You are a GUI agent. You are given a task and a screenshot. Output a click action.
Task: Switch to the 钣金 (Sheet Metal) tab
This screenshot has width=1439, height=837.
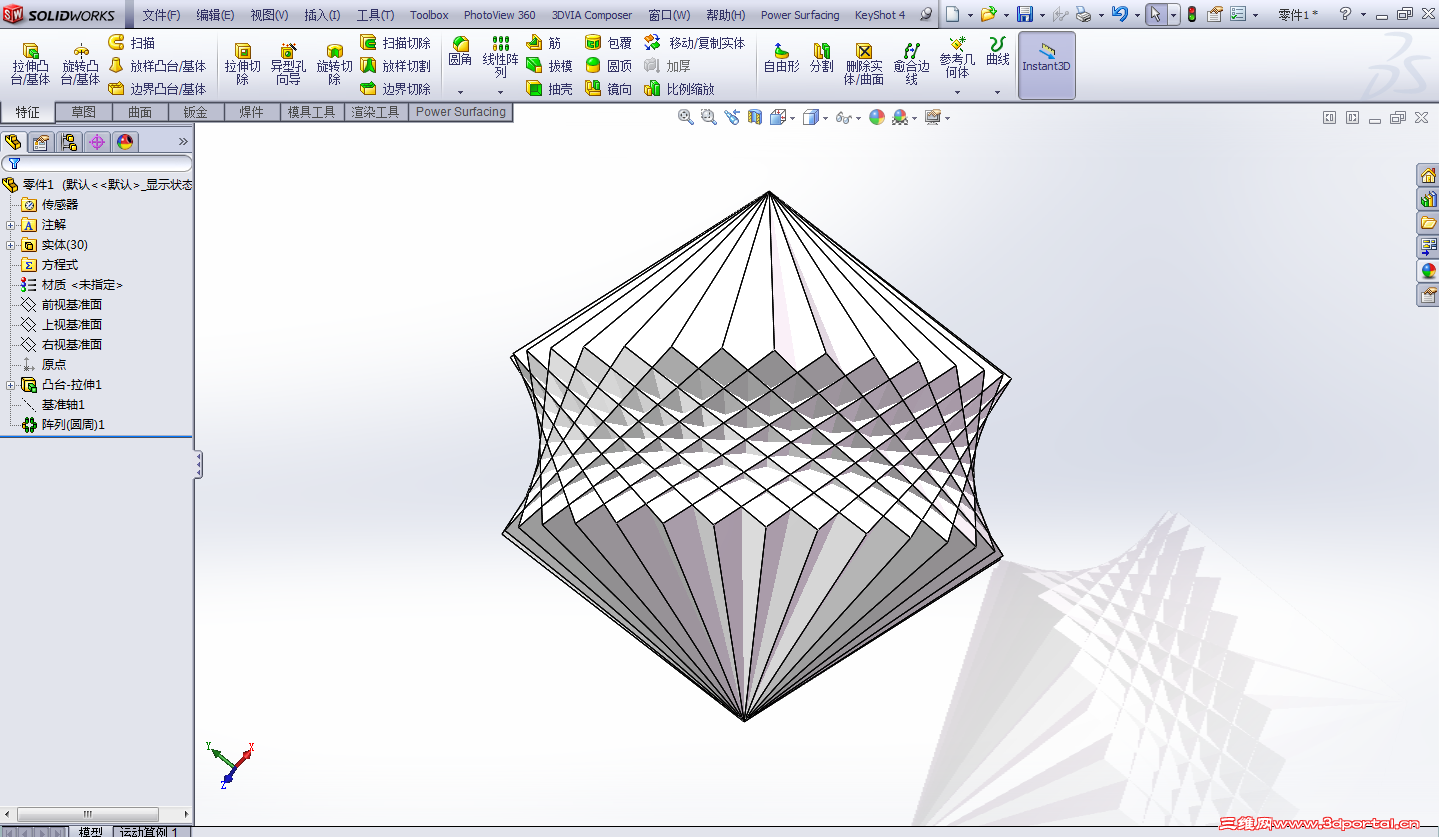[196, 112]
